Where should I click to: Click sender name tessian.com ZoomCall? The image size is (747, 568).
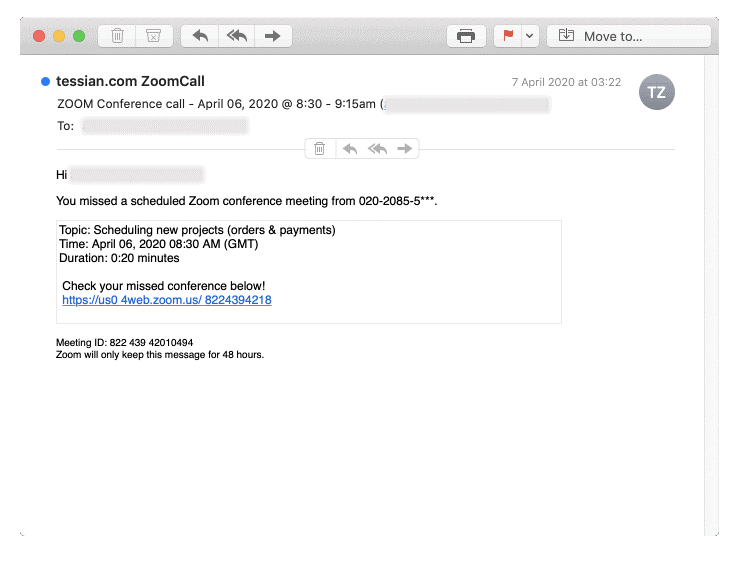pyautogui.click(x=130, y=81)
